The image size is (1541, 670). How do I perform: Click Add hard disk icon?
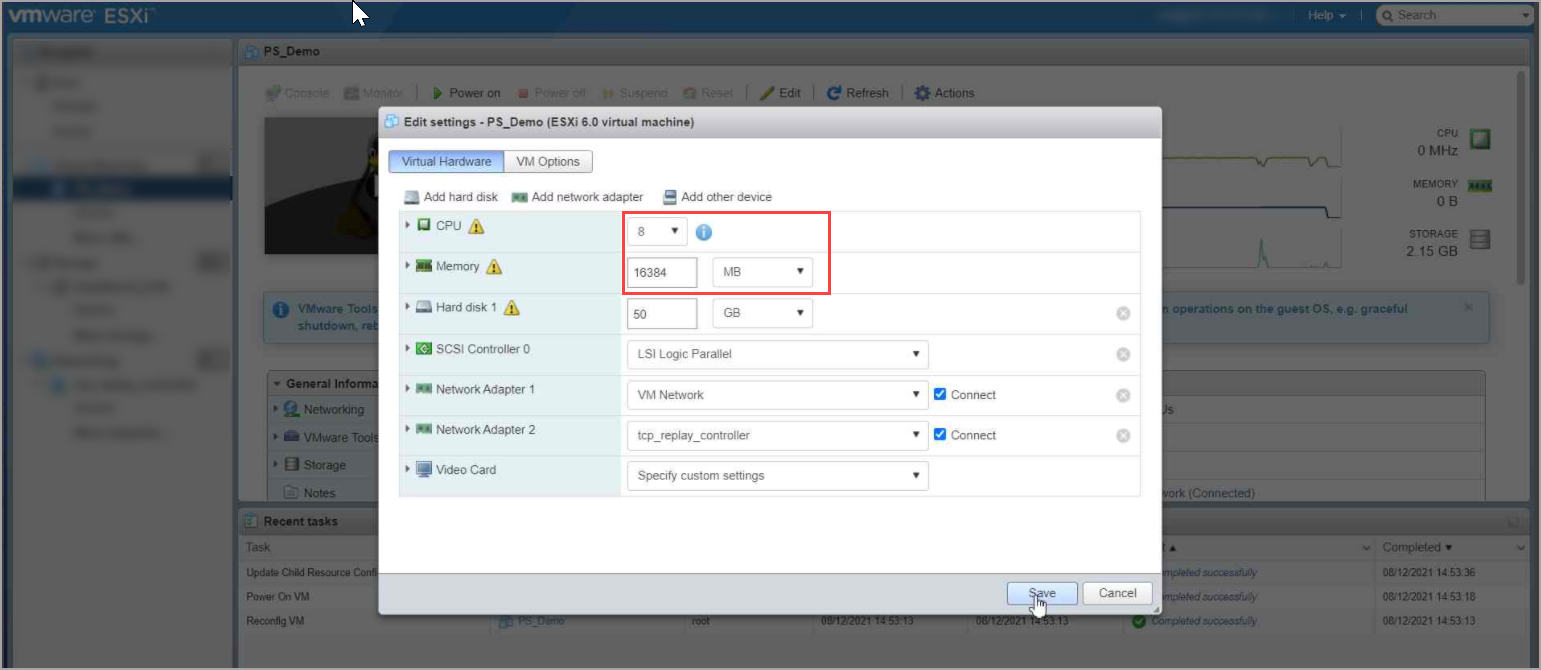[x=411, y=197]
